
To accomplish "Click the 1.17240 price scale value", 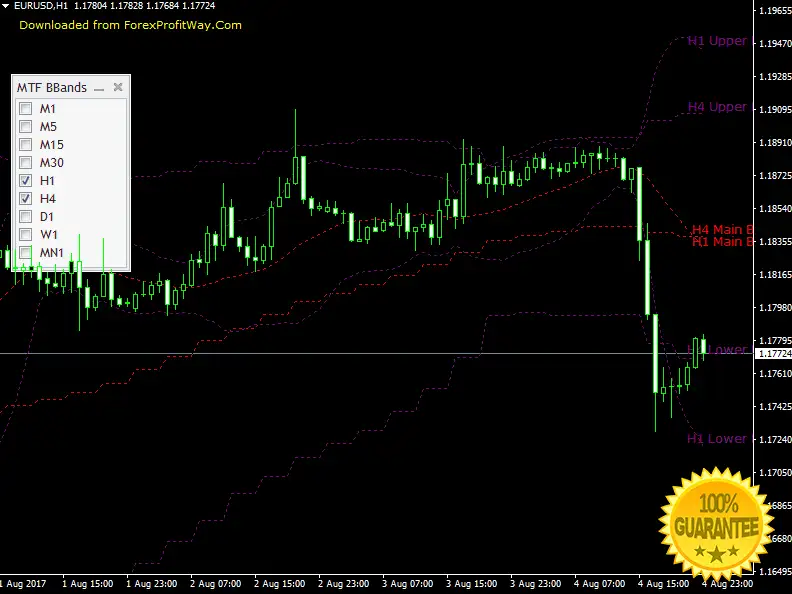I will click(775, 440).
